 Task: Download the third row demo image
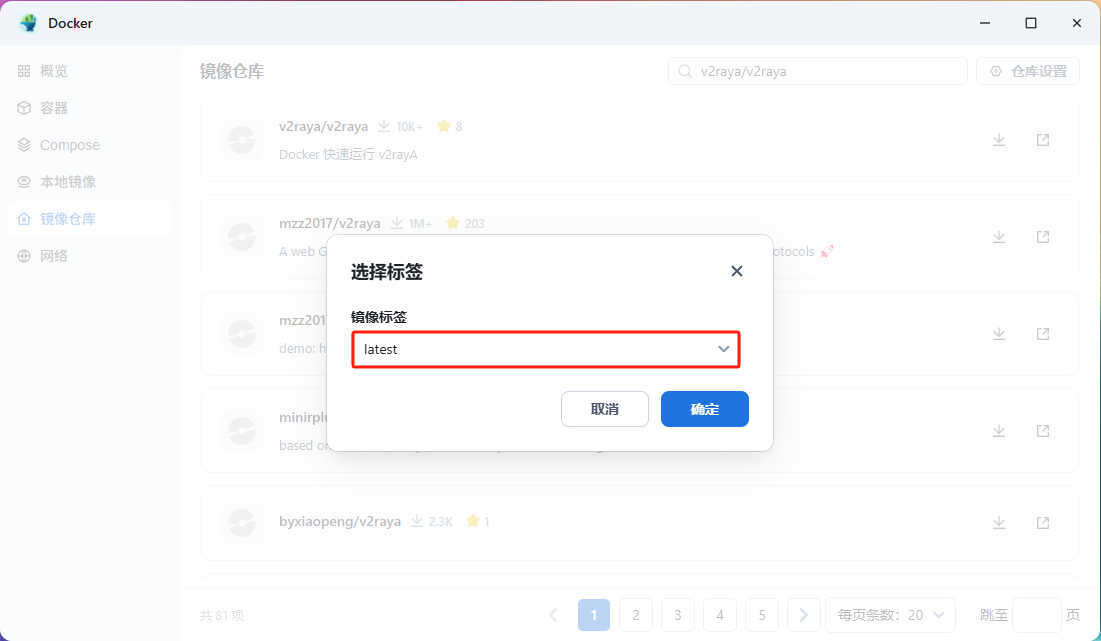[x=998, y=334]
